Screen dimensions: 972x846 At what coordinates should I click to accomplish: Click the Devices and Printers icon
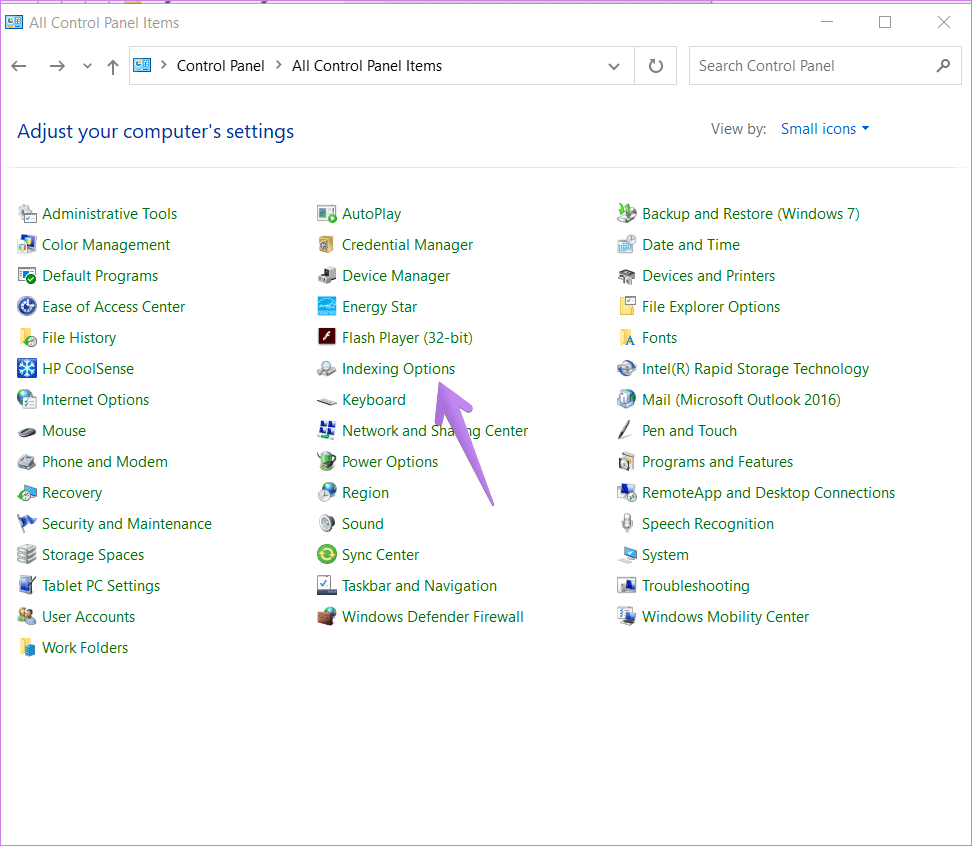(x=627, y=276)
